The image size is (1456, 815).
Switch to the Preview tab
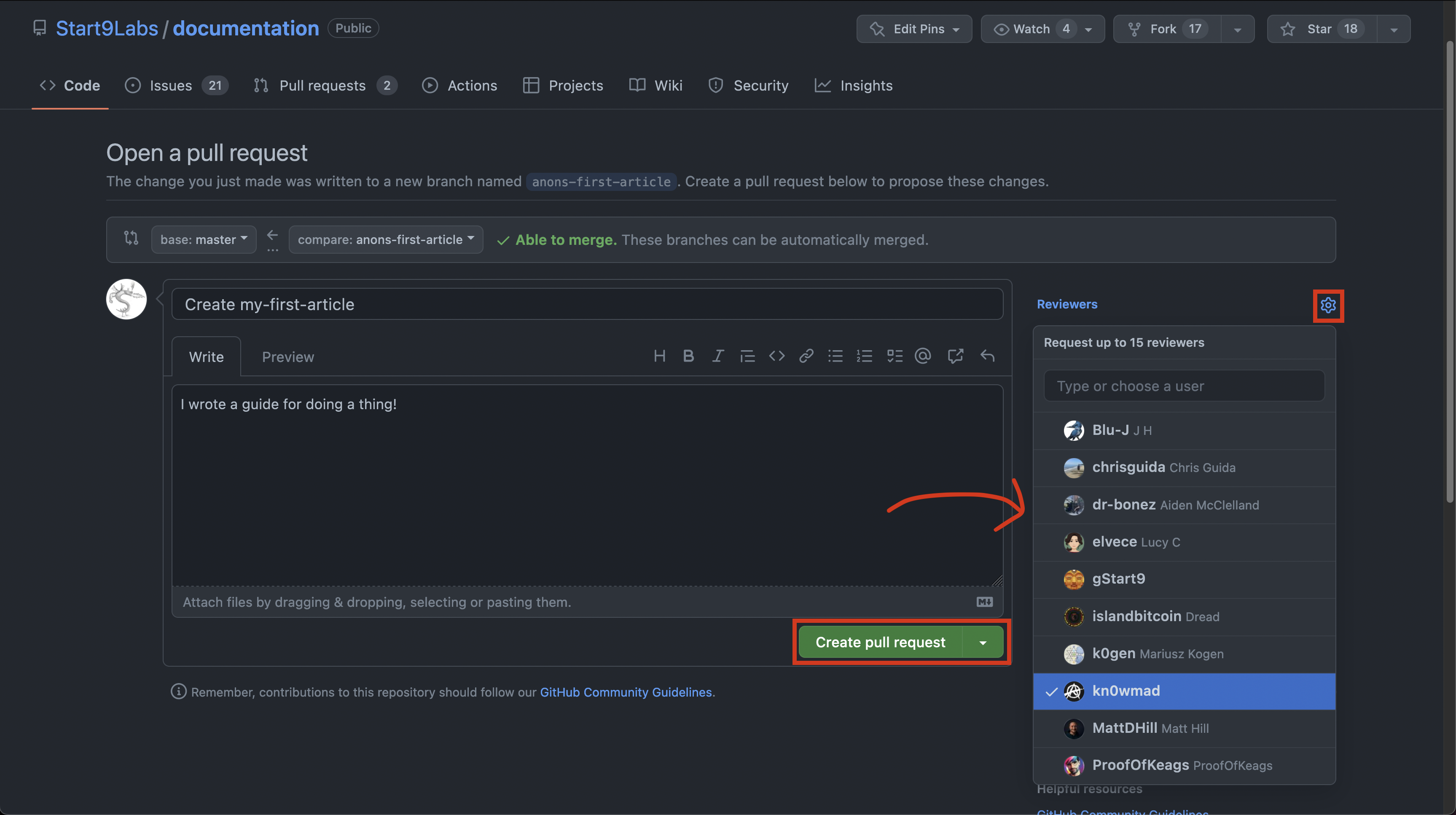[287, 357]
